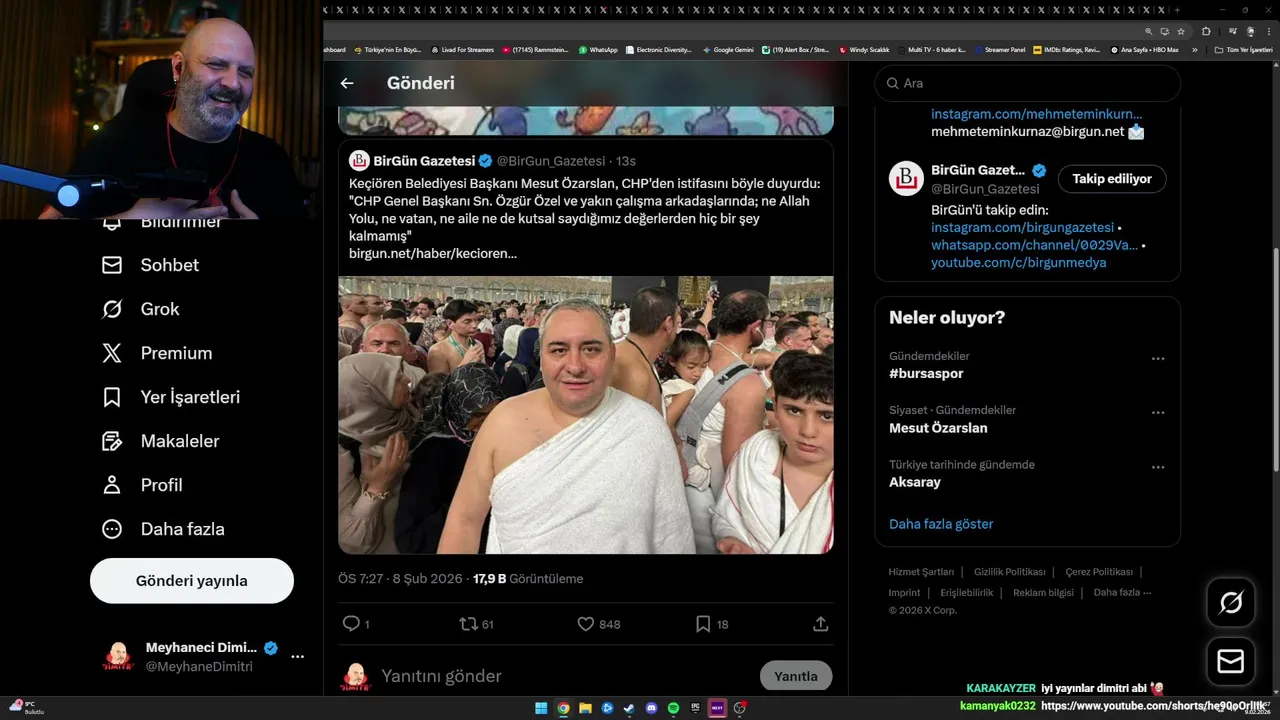1280x720 pixels.
Task: Open Epic Games launcher from taskbar
Action: tap(695, 708)
